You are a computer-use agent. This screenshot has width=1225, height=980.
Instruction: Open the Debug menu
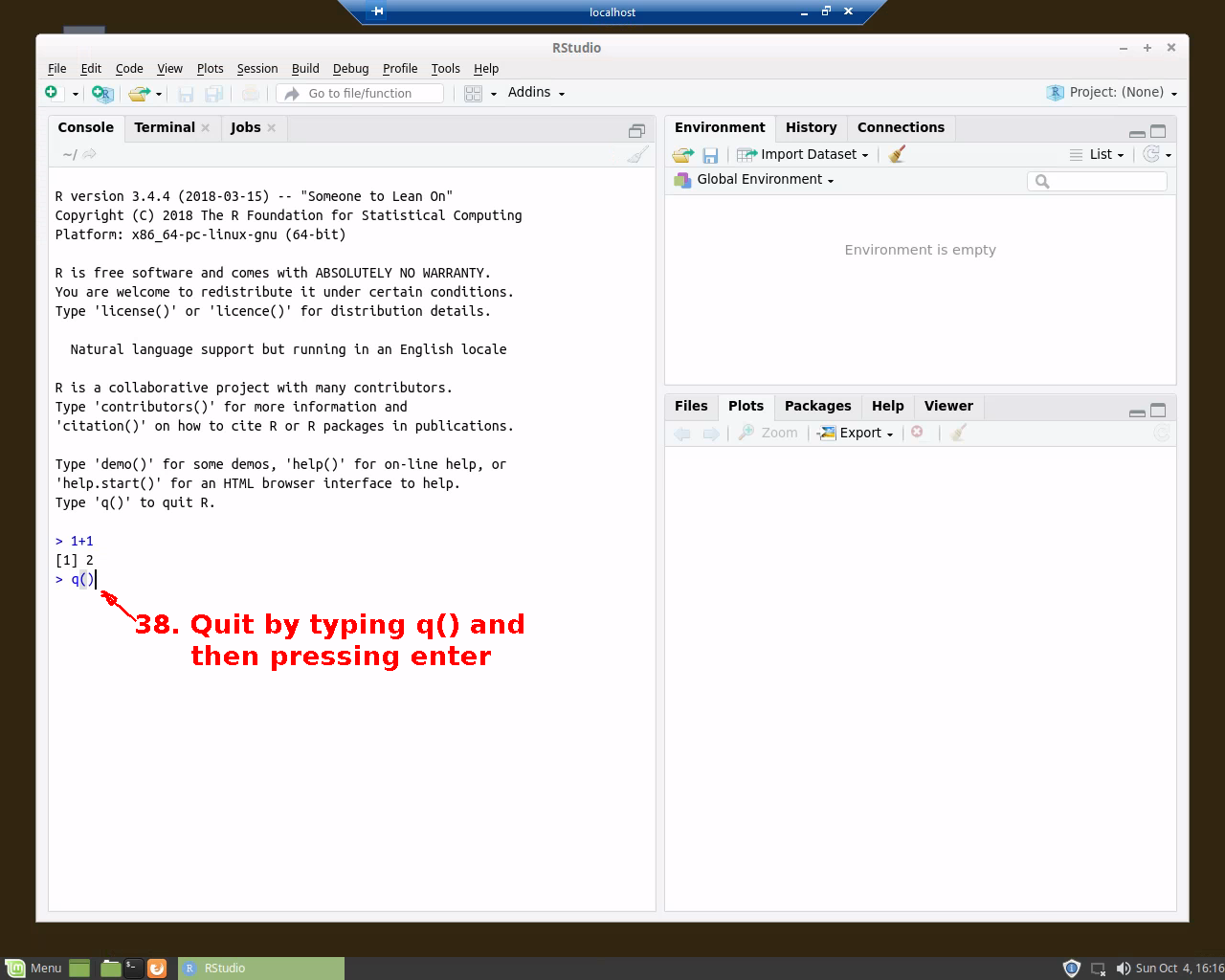pyautogui.click(x=350, y=68)
